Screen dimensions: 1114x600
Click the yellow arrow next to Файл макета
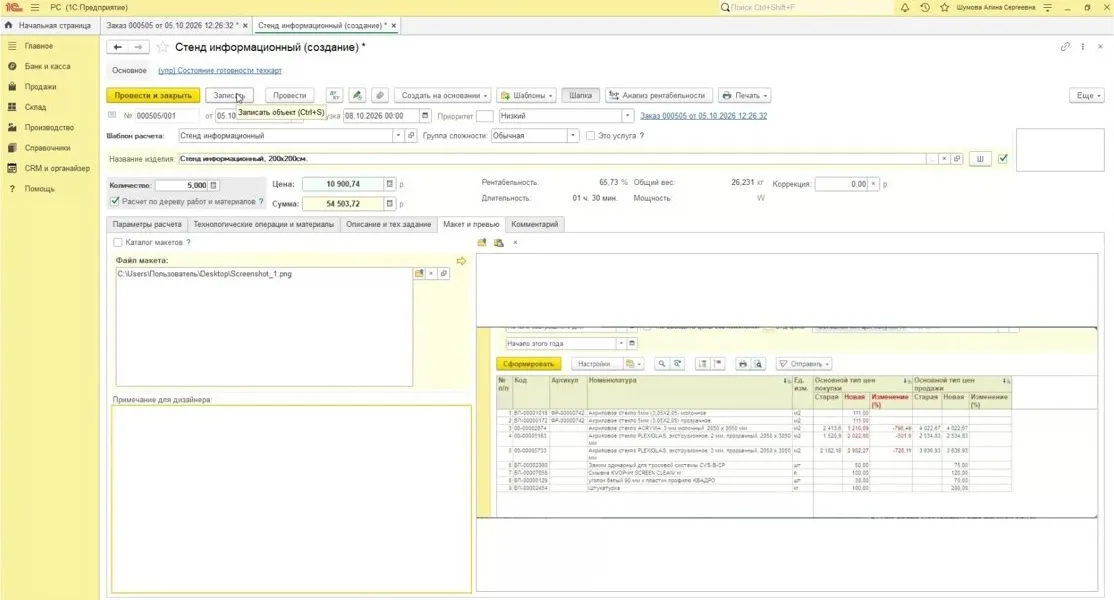coord(461,261)
